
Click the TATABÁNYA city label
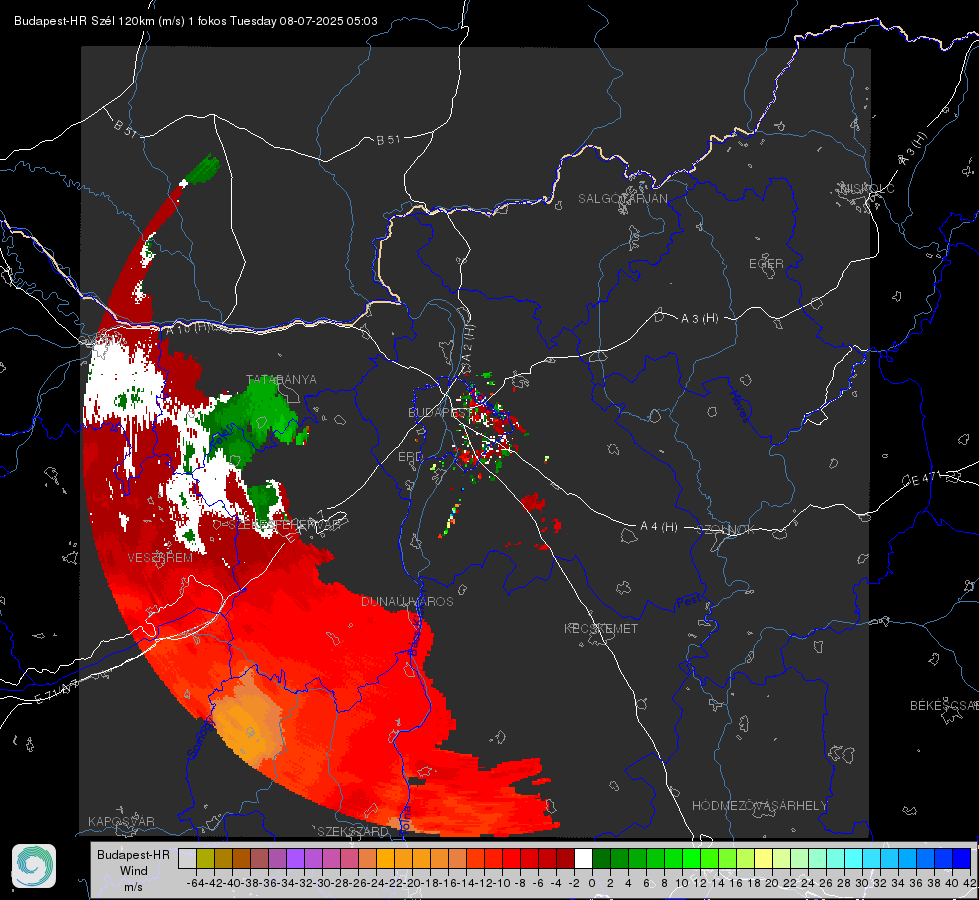(281, 379)
